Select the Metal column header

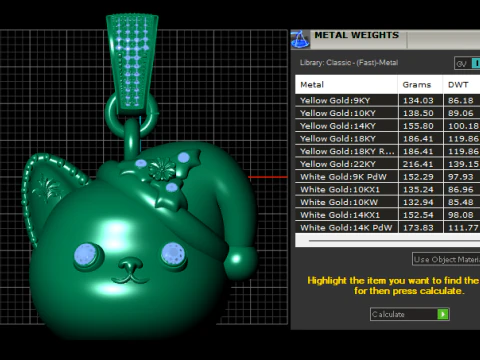(346, 85)
